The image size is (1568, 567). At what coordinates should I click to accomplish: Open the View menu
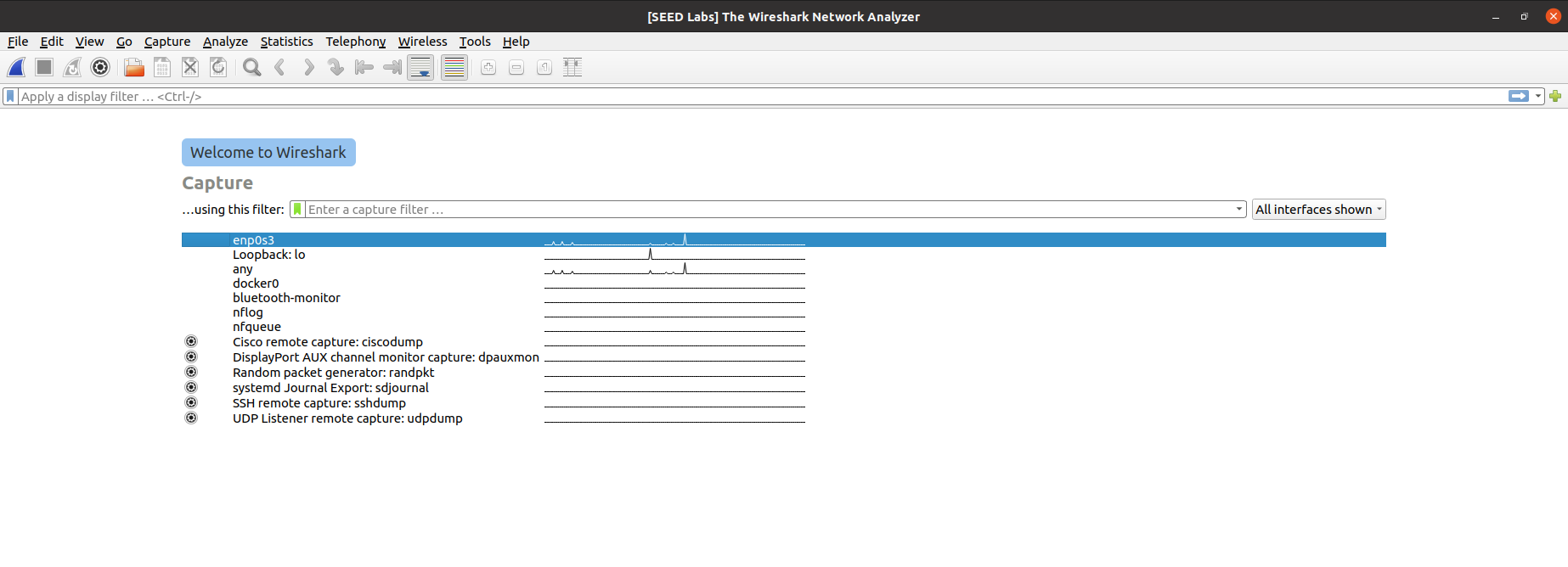(x=89, y=42)
